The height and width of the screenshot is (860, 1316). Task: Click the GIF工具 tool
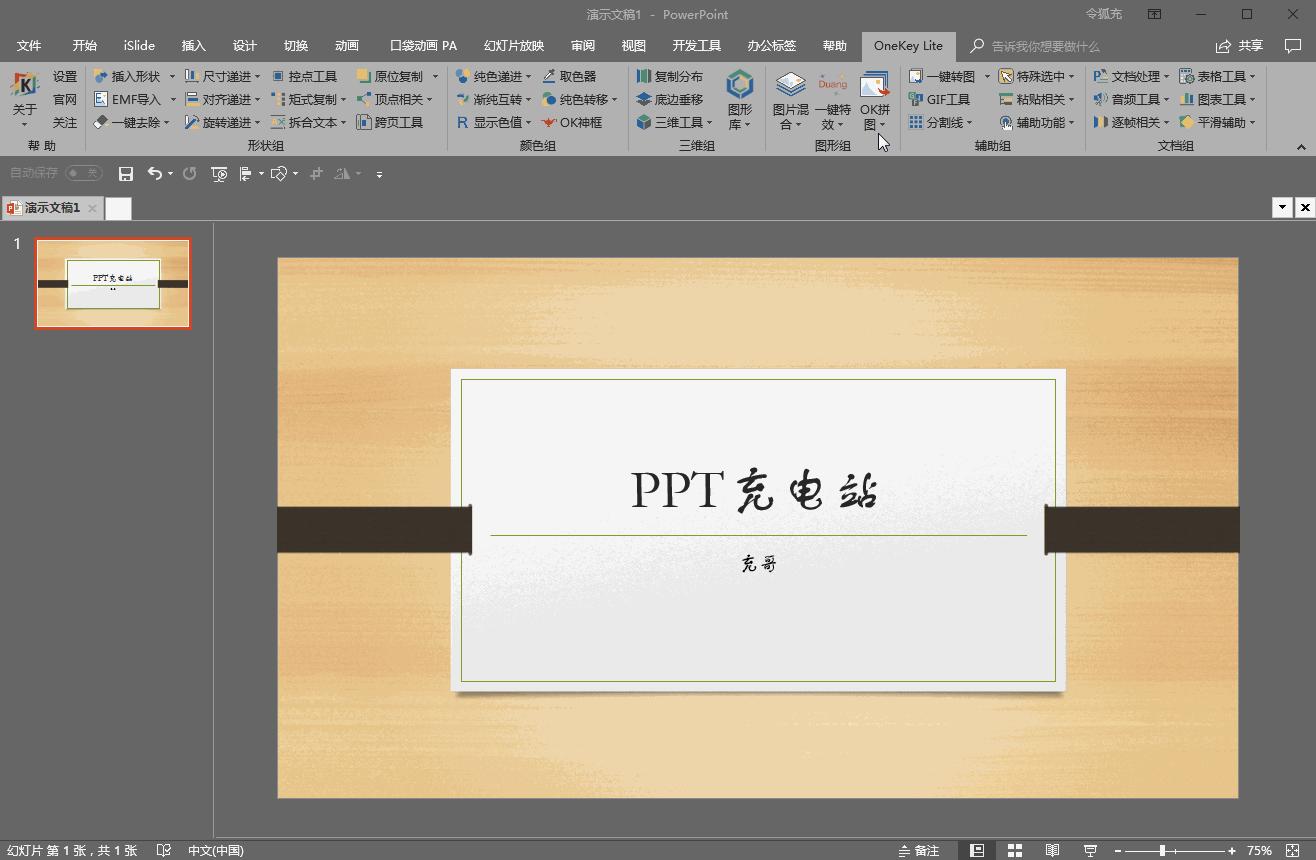click(939, 99)
